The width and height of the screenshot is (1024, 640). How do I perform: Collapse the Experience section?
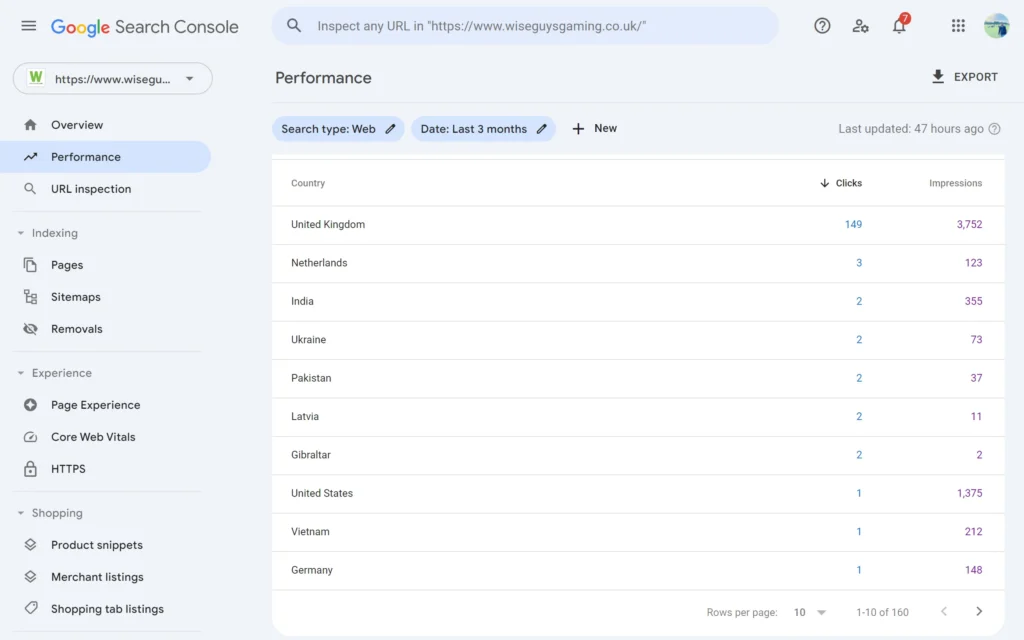tap(21, 373)
